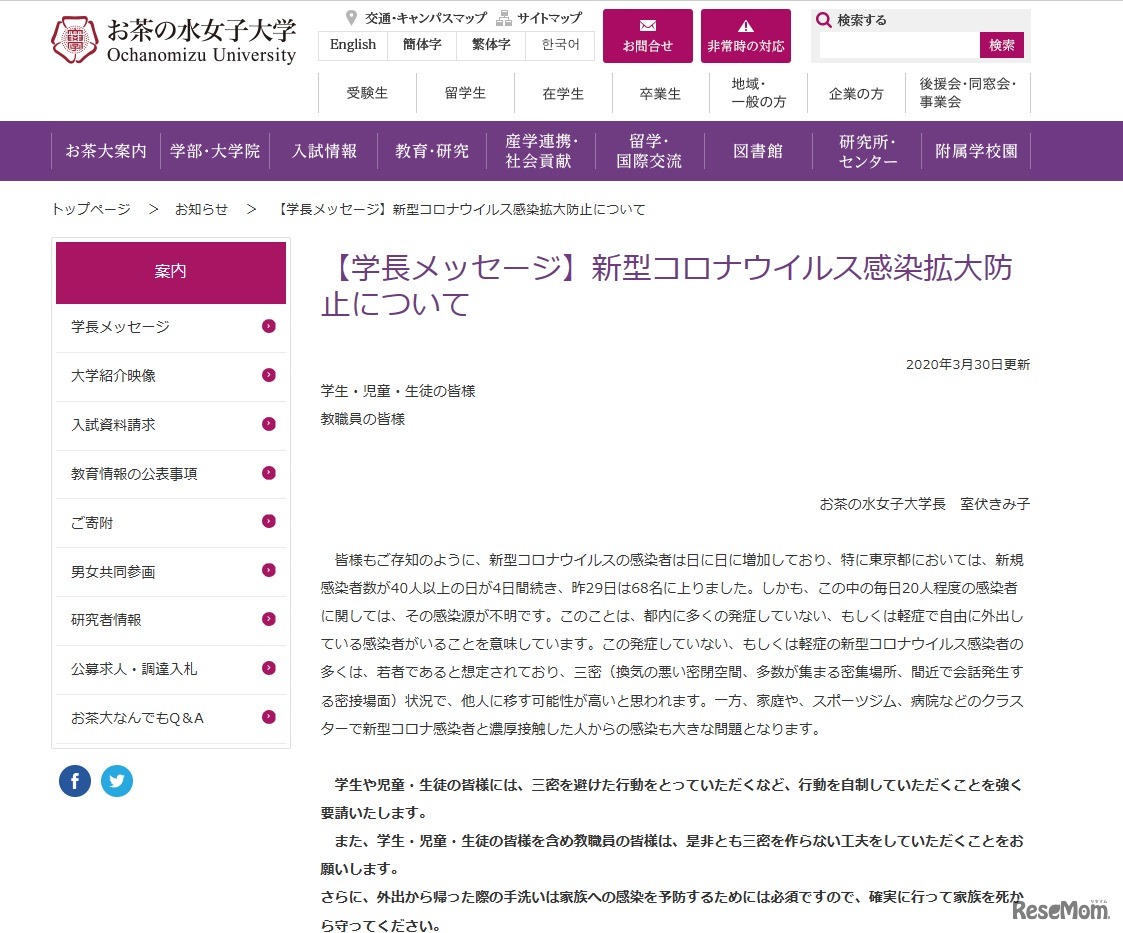This screenshot has width=1123, height=933.
Task: Expand 研究者情報 with its arrow icon
Action: pos(267,620)
